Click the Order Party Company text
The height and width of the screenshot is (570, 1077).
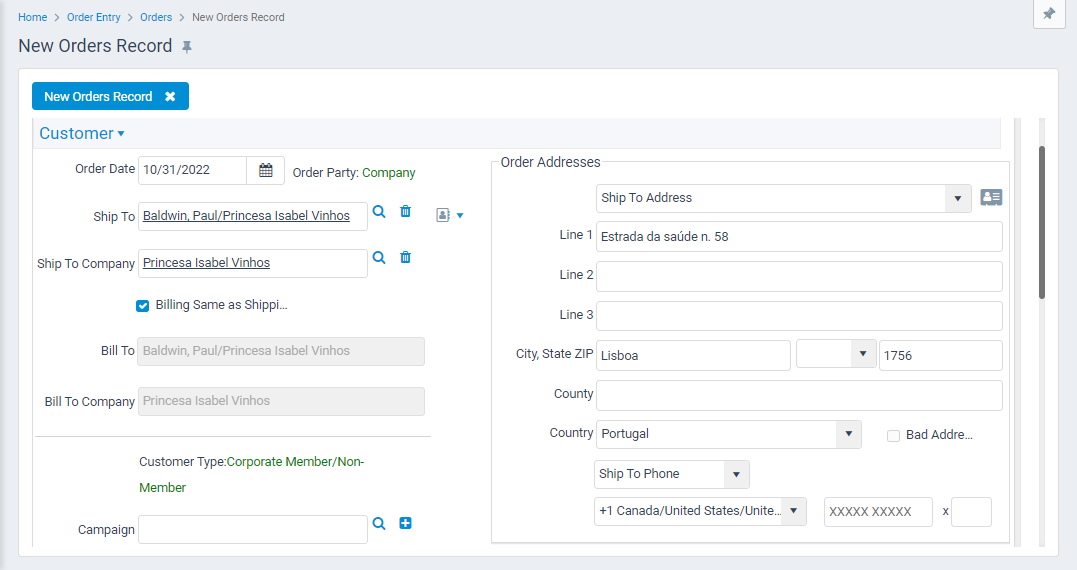click(x=389, y=172)
